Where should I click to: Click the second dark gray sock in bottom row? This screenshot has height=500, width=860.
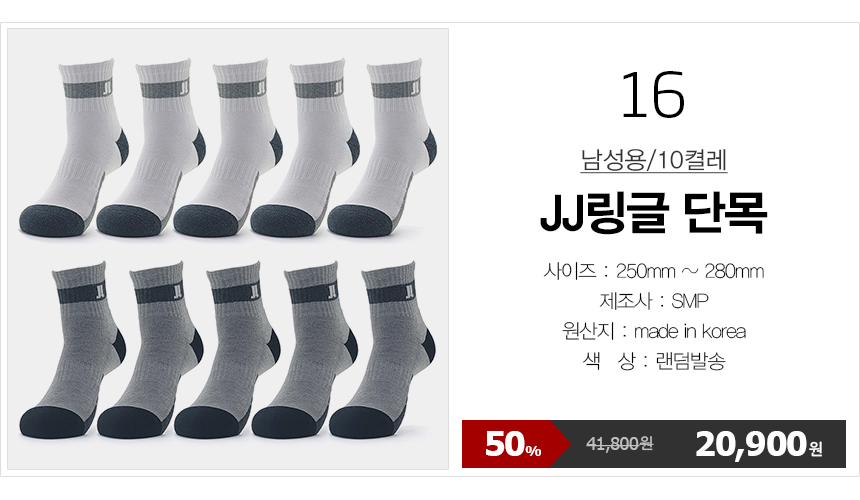tap(150, 350)
